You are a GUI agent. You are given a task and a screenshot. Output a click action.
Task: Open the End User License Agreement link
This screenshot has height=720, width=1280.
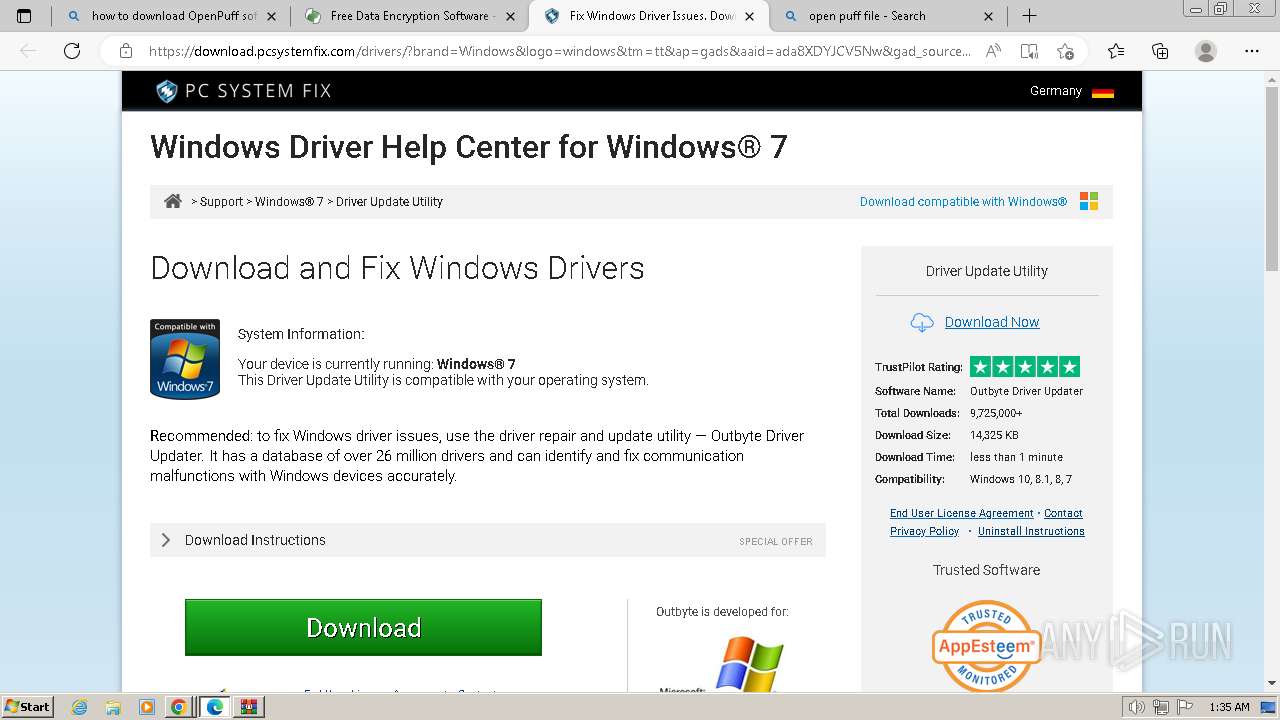coord(961,513)
